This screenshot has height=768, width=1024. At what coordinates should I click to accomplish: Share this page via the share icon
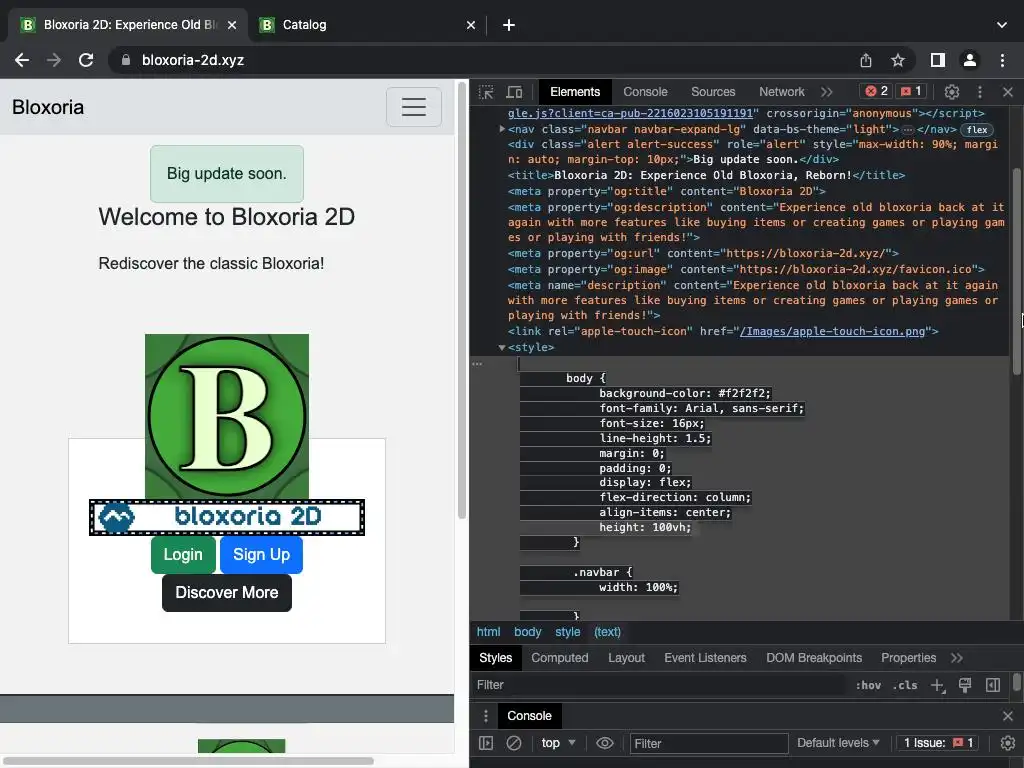[866, 60]
